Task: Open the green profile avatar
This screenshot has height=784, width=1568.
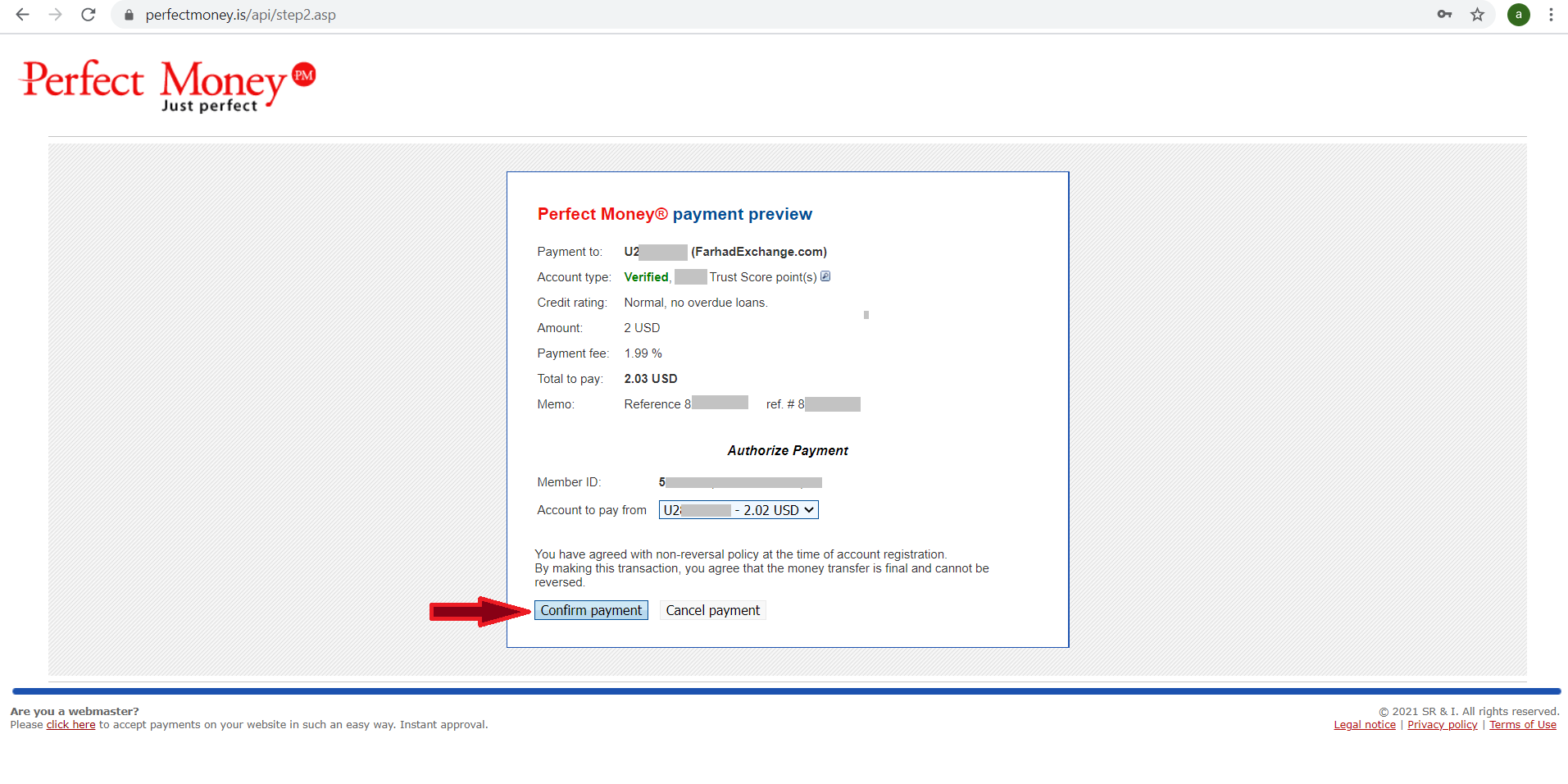Action: 1518,15
